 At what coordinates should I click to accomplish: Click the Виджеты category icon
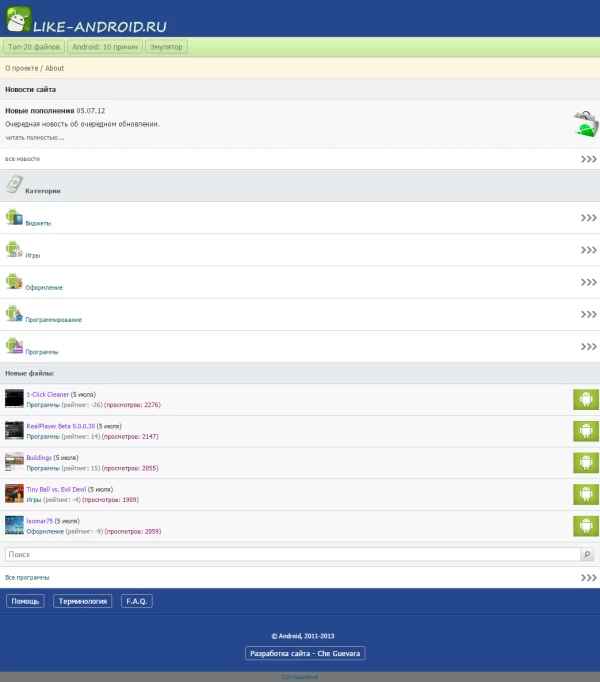(14, 217)
